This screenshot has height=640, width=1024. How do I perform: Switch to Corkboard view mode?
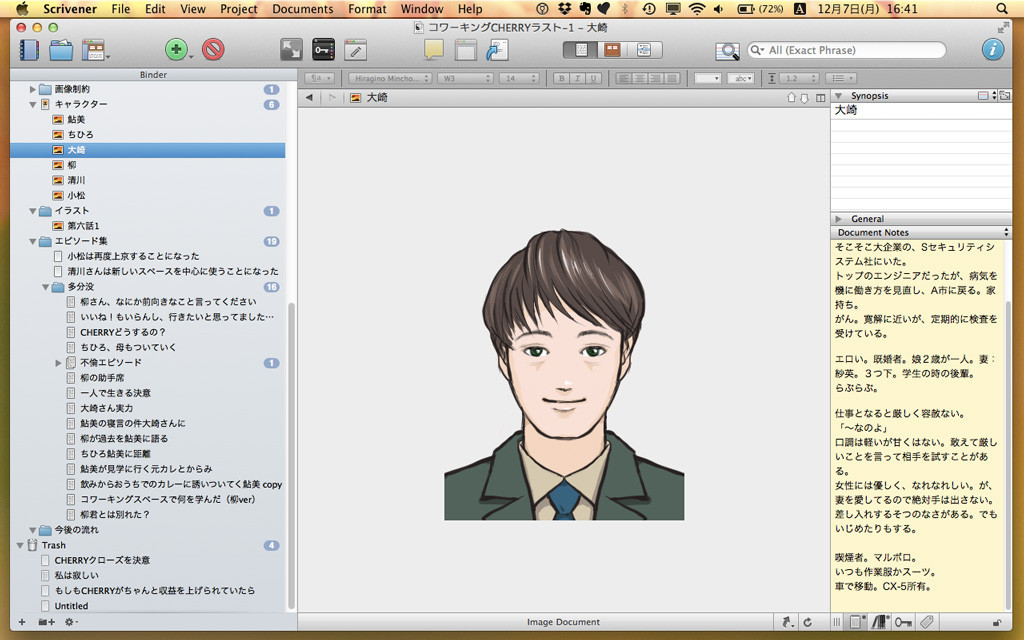(613, 50)
